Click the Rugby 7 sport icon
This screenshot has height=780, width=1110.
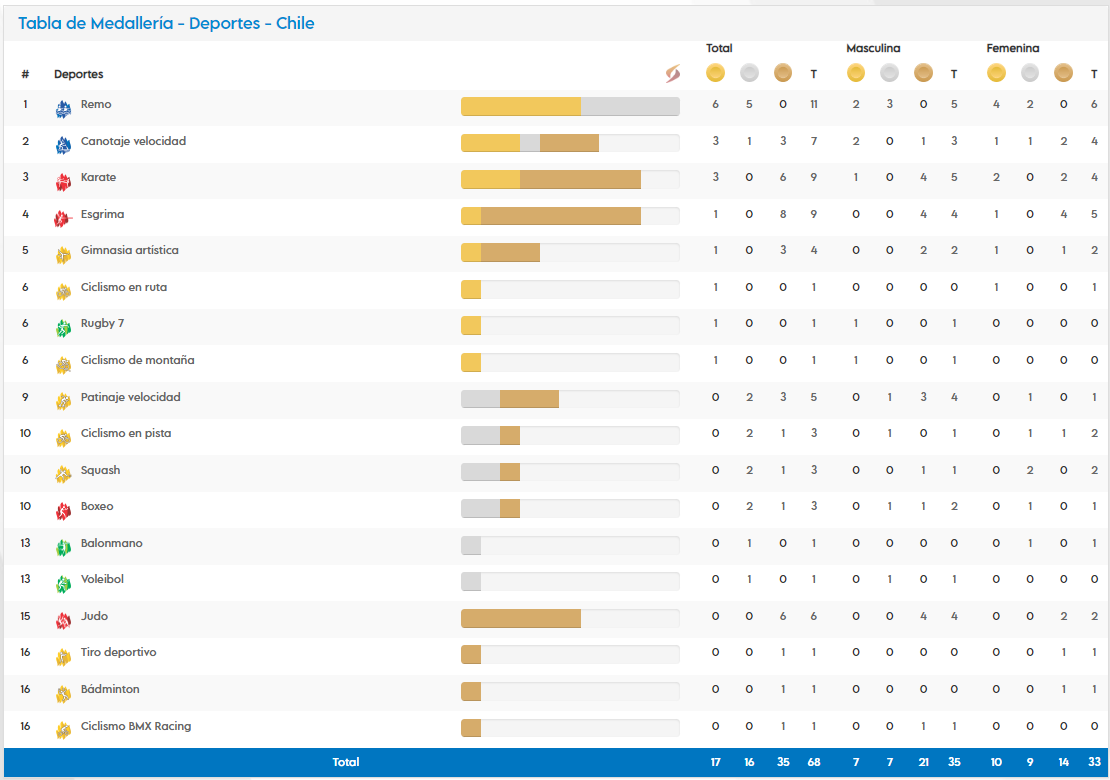pyautogui.click(x=63, y=328)
